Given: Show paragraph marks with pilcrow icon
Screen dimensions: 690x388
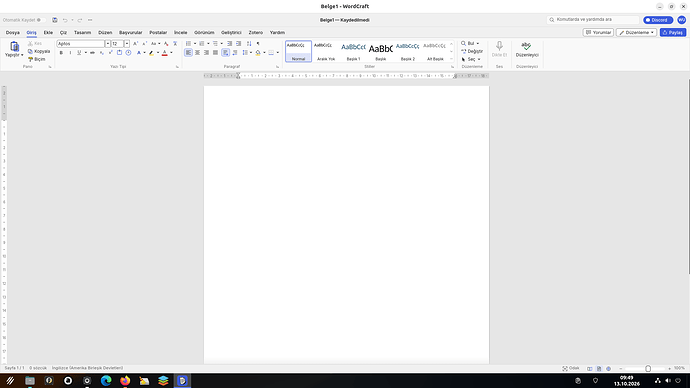Looking at the screenshot, I should 258,44.
